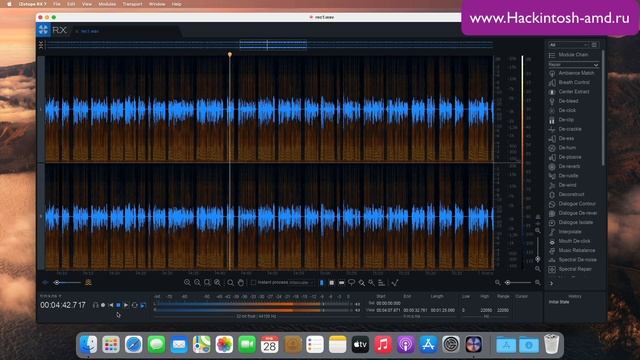Collapse the overview waveform strip
Screen dimensions: 640x360
pos(41,45)
